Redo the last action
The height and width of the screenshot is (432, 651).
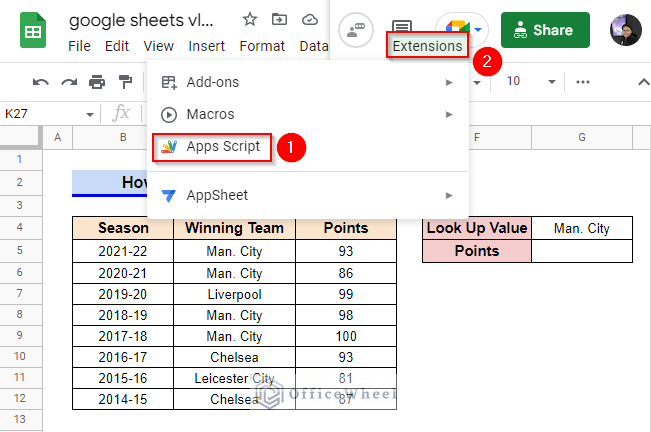(x=69, y=82)
